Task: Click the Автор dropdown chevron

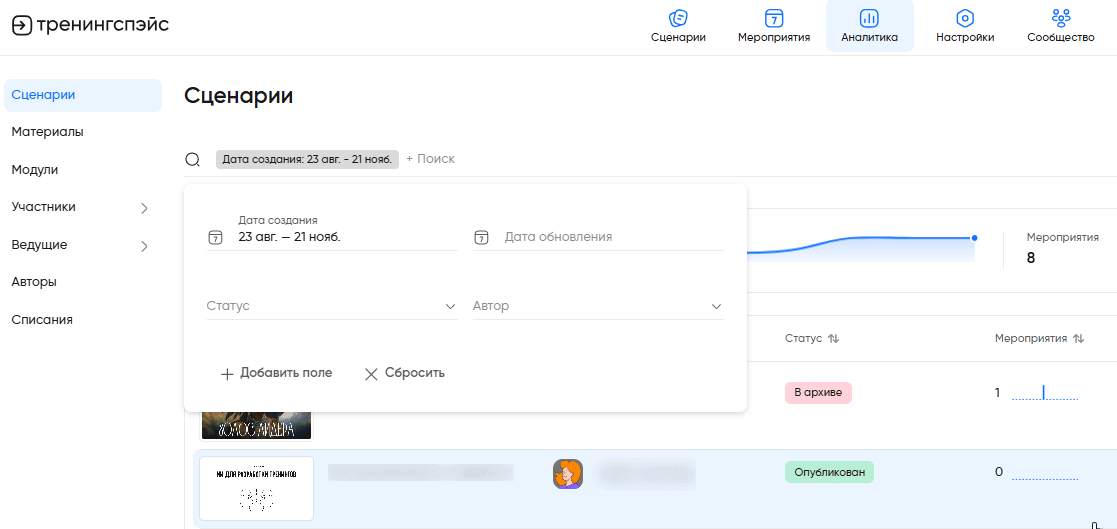Action: pyautogui.click(x=716, y=307)
